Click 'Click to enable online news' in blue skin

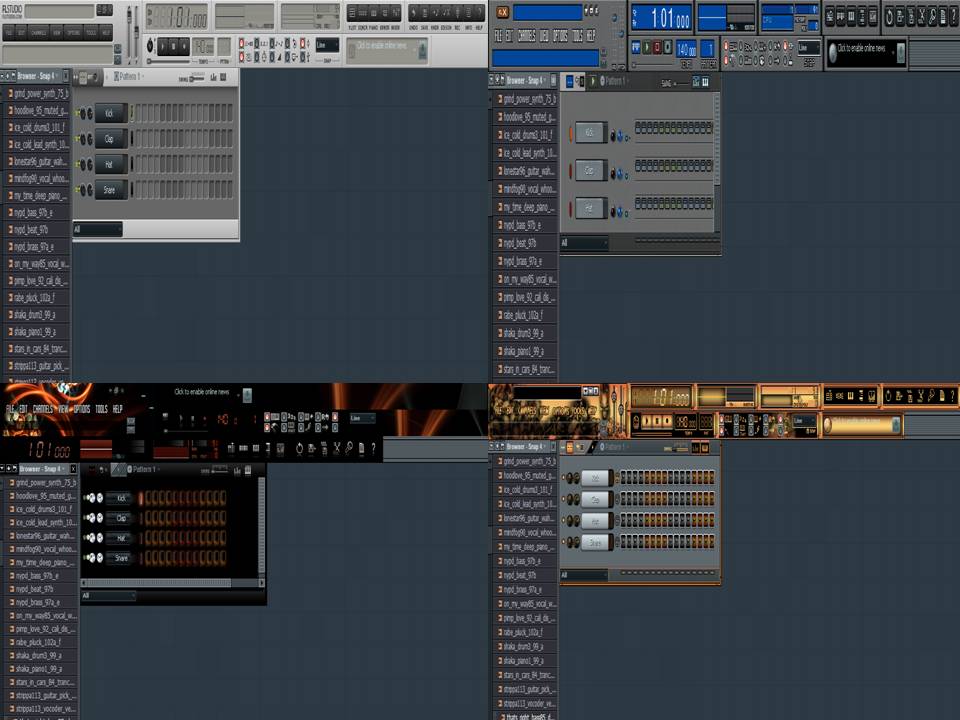(861, 48)
